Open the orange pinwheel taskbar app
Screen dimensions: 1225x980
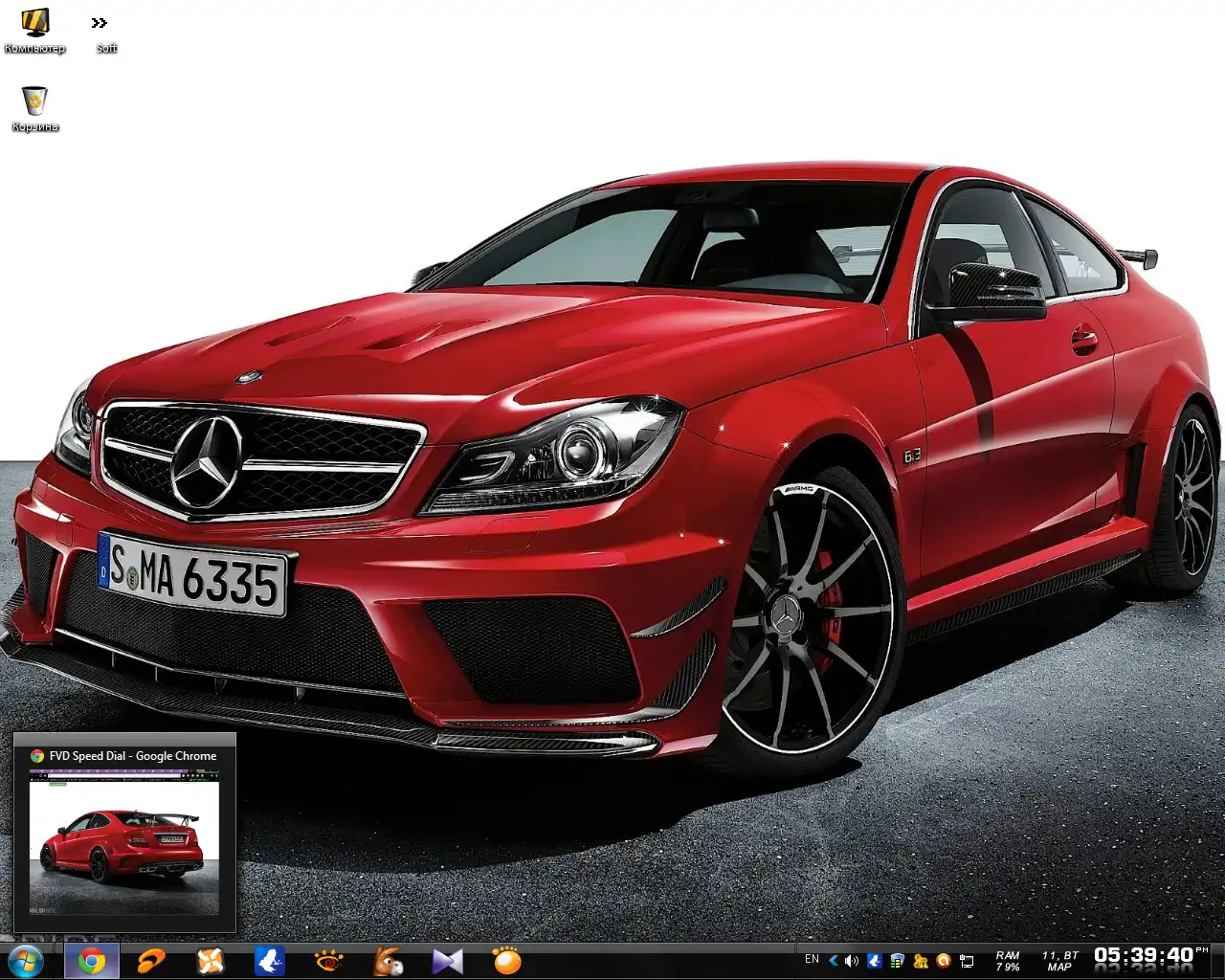(x=211, y=960)
